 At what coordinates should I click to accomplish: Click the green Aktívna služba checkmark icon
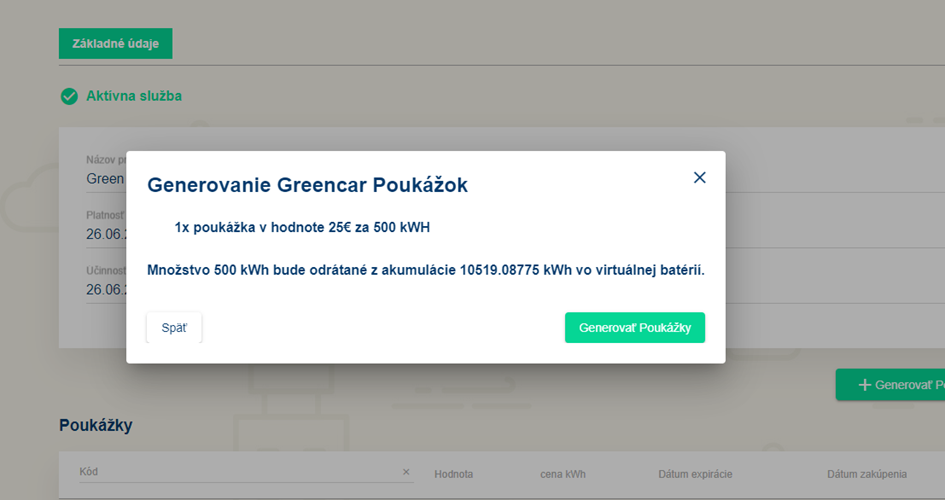[69, 96]
